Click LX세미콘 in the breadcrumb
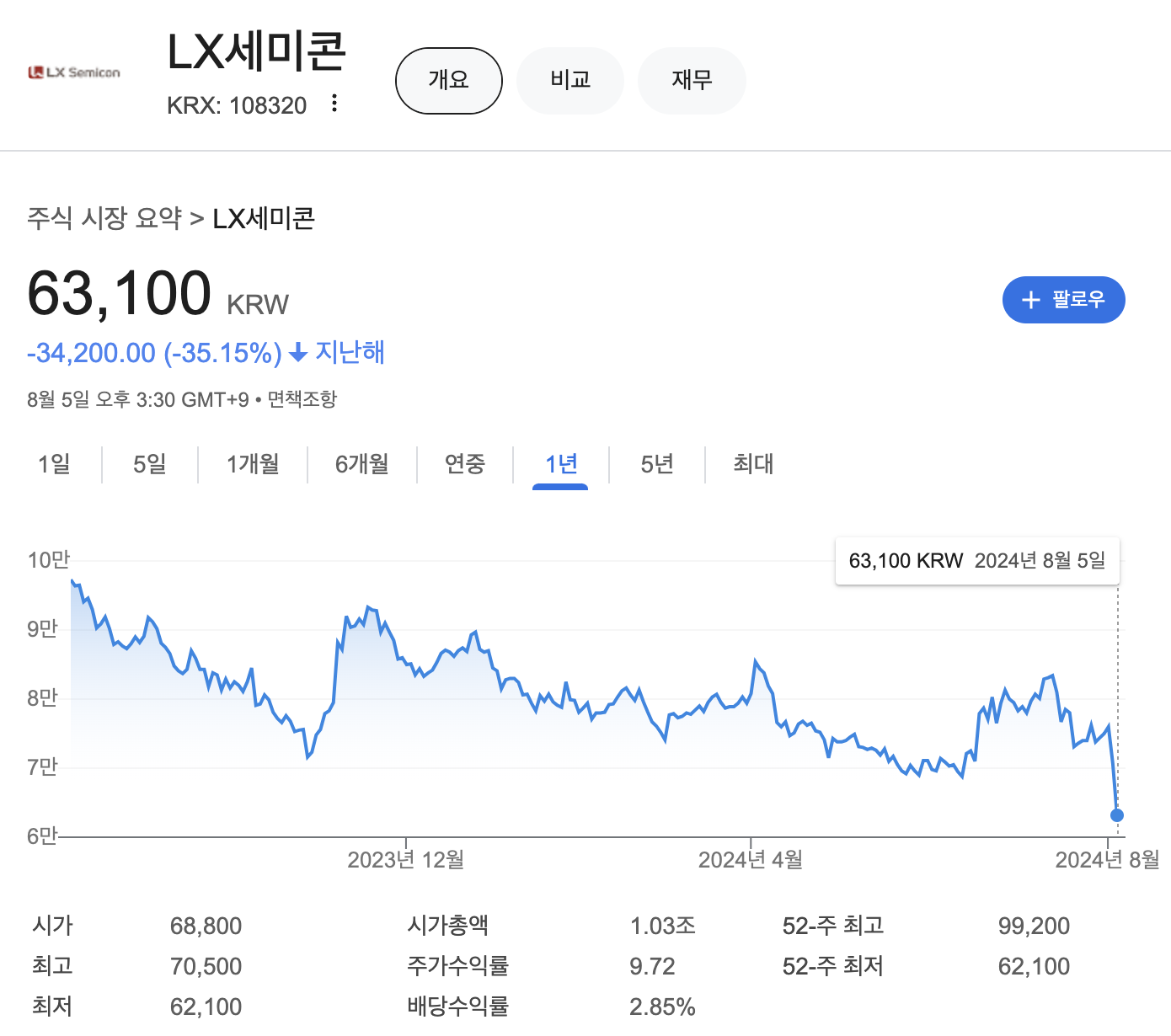1171x1036 pixels. [x=263, y=218]
